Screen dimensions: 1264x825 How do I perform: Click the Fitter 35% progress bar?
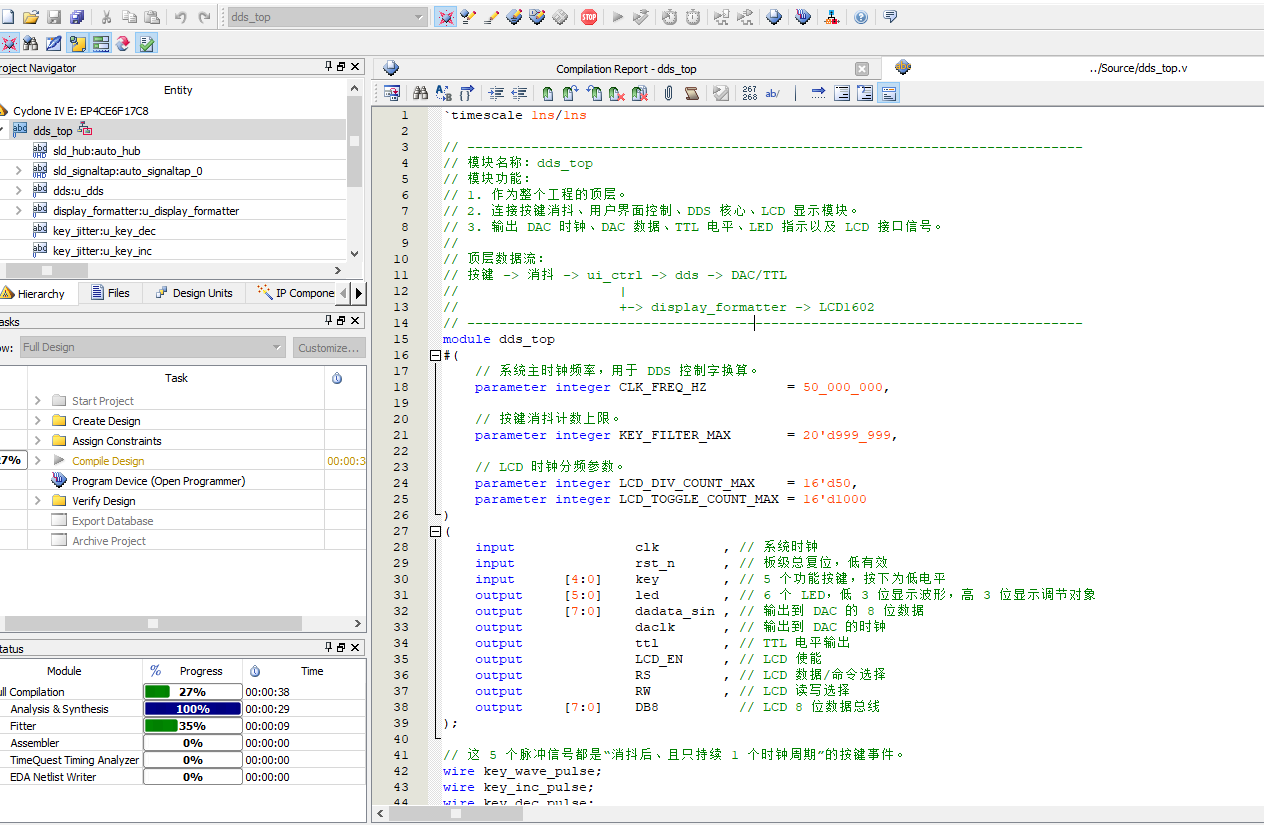pyautogui.click(x=193, y=726)
